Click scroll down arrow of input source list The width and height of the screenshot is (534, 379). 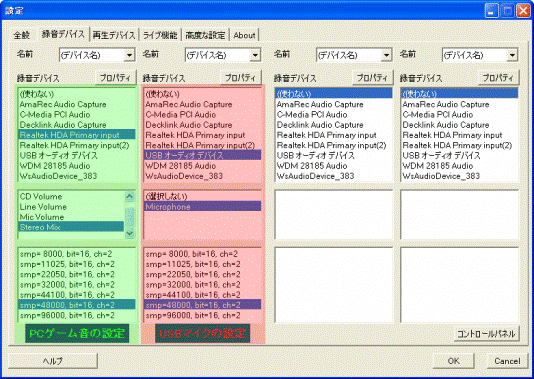[129, 233]
